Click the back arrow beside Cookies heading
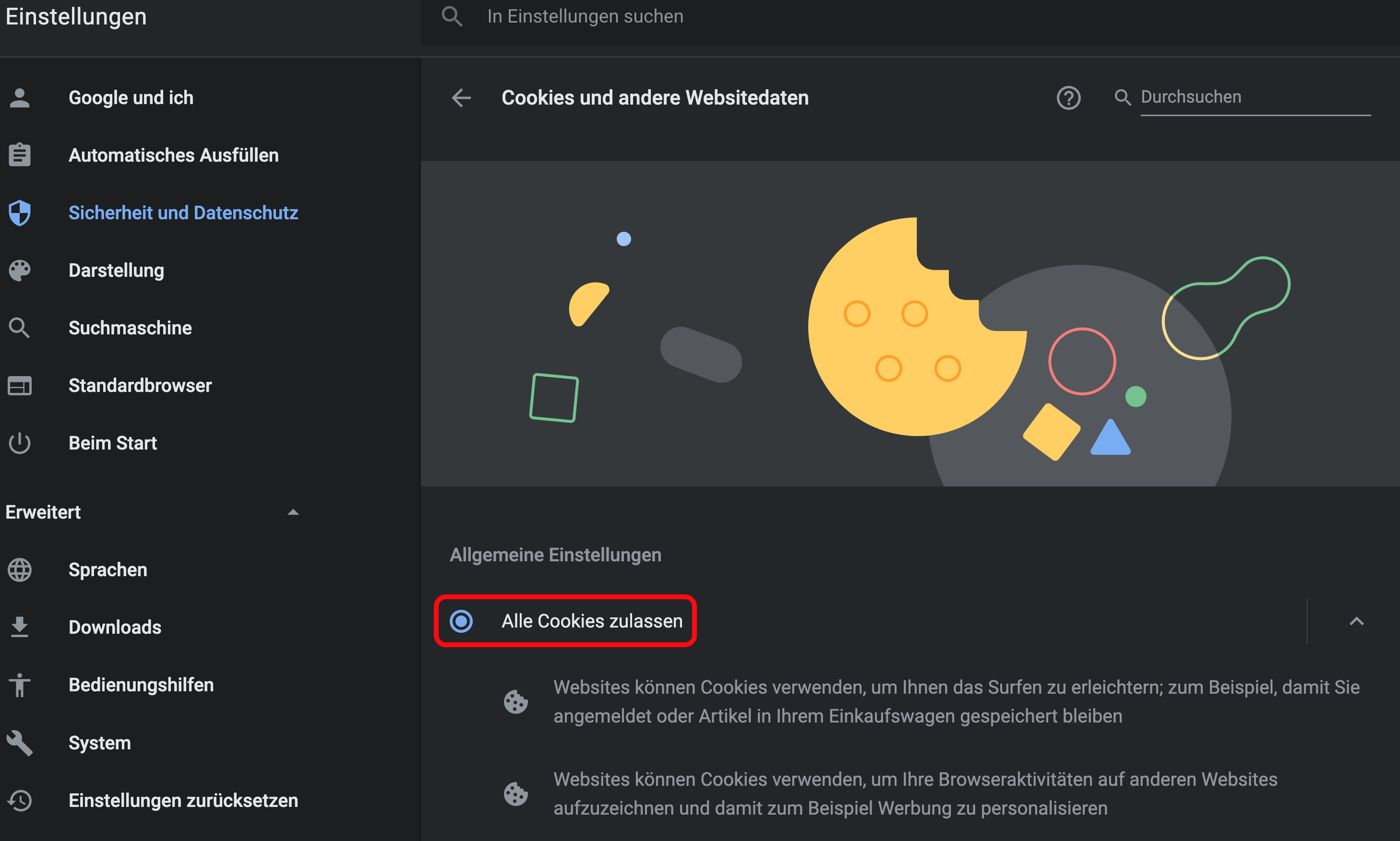This screenshot has height=841, width=1400. (461, 97)
